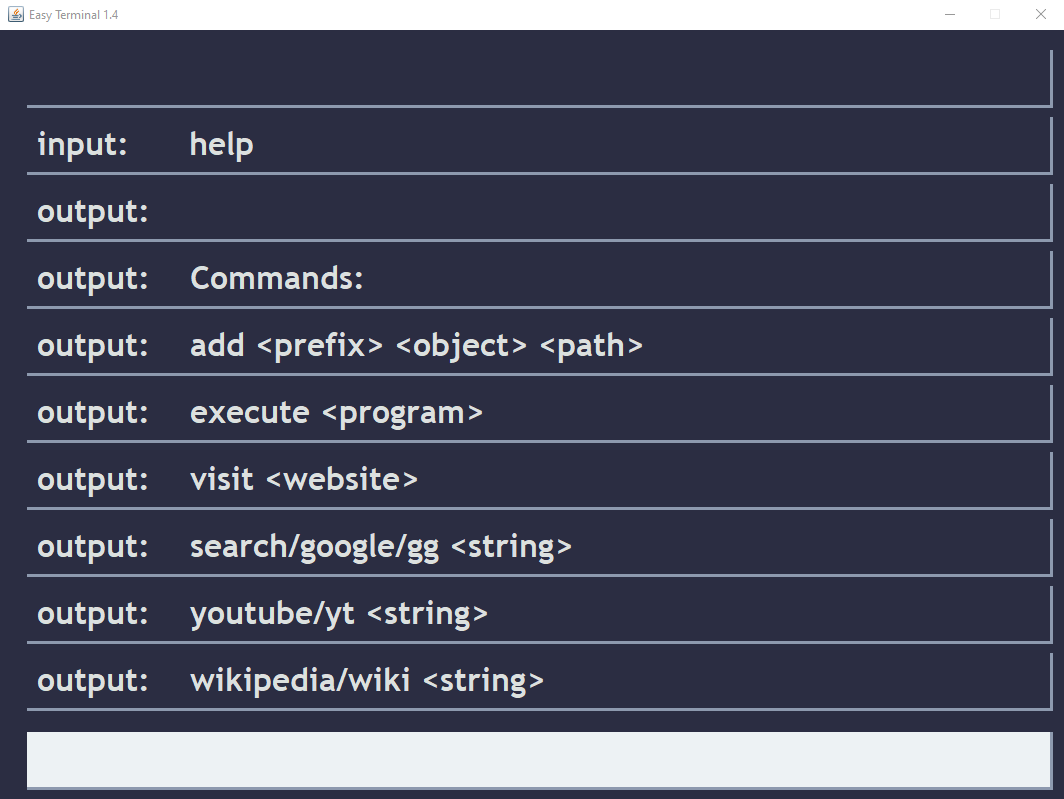
Task: Select the "add <prefix> <object> <path>" line
Action: point(416,345)
